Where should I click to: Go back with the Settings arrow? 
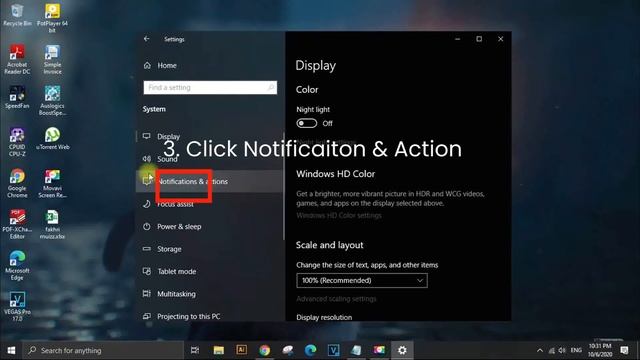point(147,39)
